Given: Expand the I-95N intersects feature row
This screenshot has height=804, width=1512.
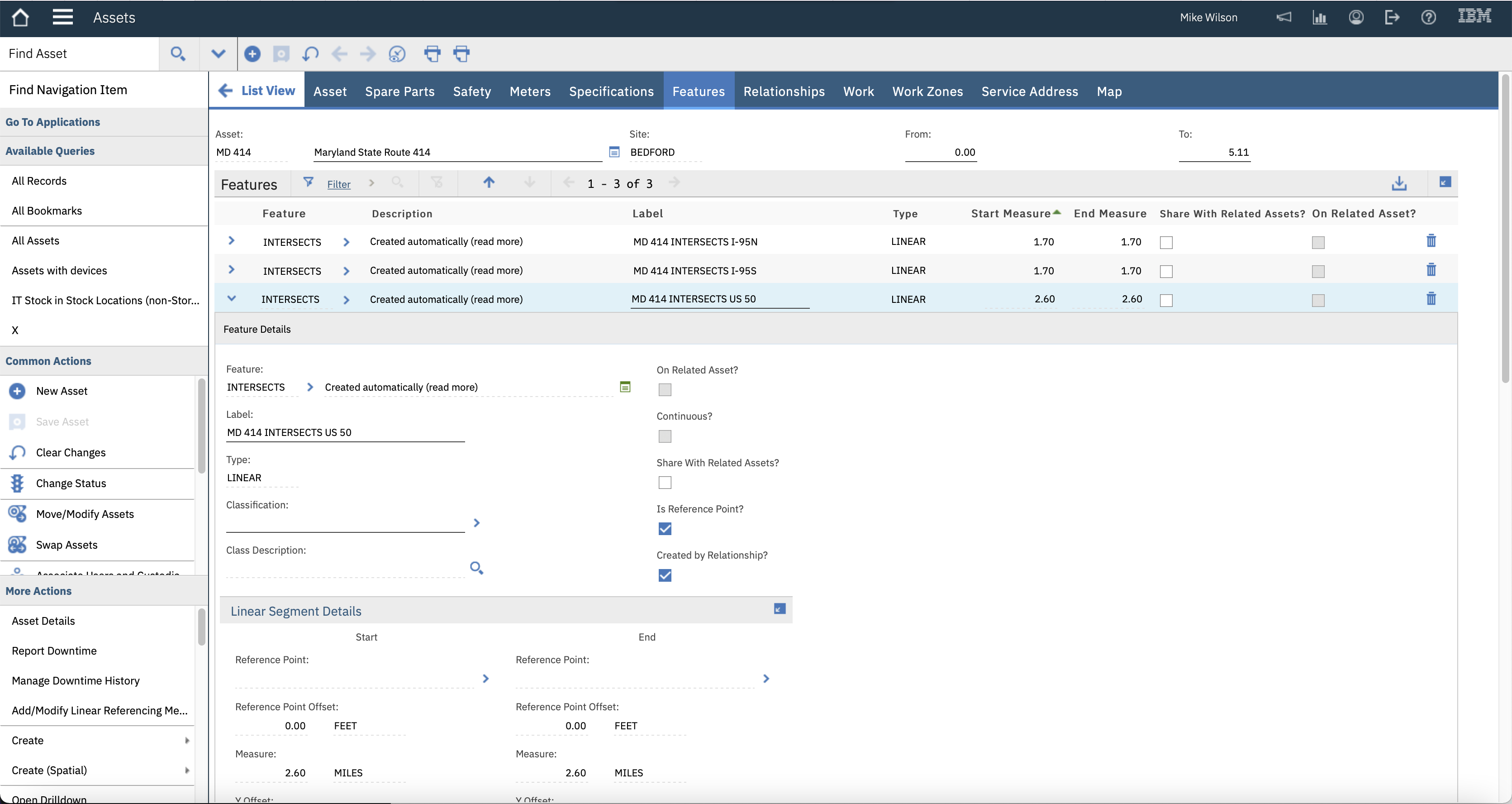Looking at the screenshot, I should pyautogui.click(x=231, y=241).
